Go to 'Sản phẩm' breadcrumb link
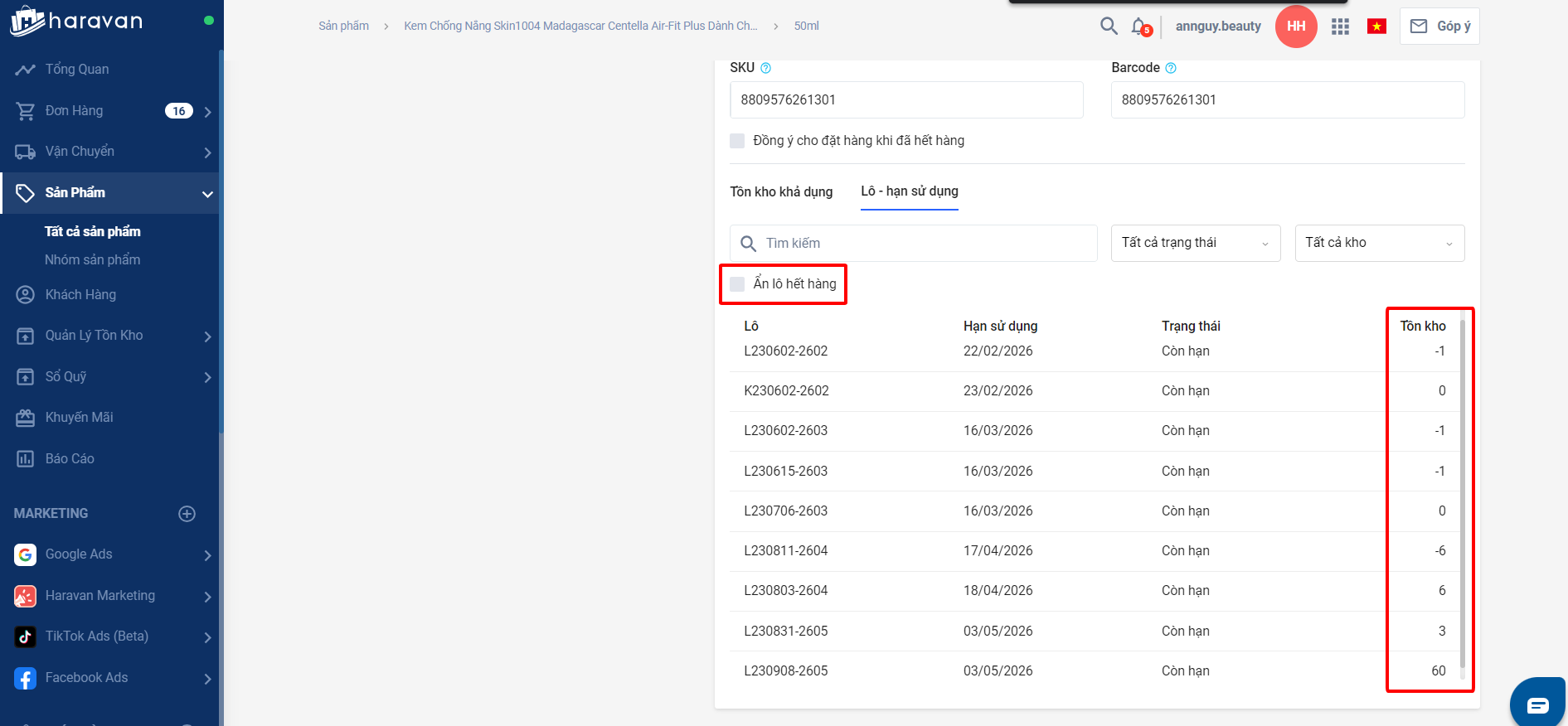1568x726 pixels. coord(343,26)
